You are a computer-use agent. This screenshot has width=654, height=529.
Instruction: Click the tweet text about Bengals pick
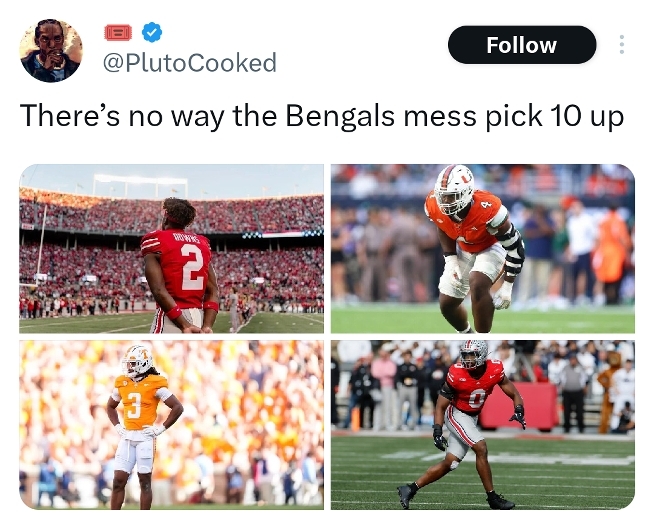(322, 116)
